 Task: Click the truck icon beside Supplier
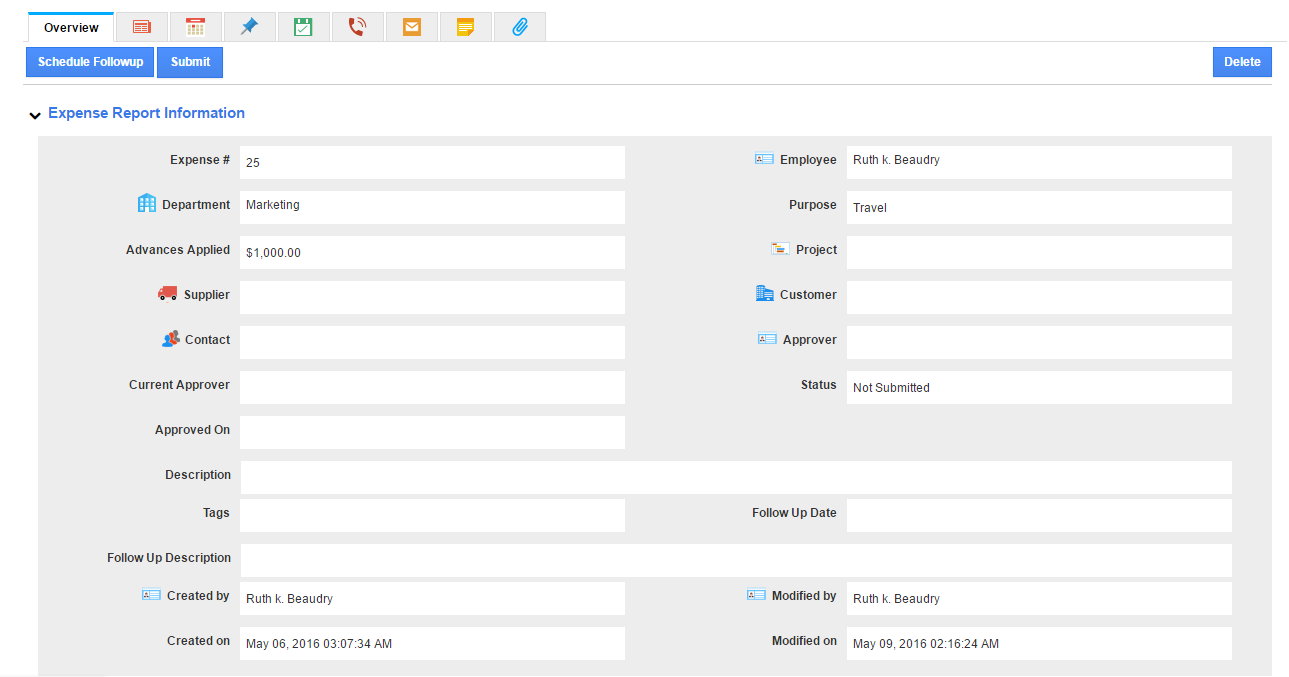[x=168, y=294]
